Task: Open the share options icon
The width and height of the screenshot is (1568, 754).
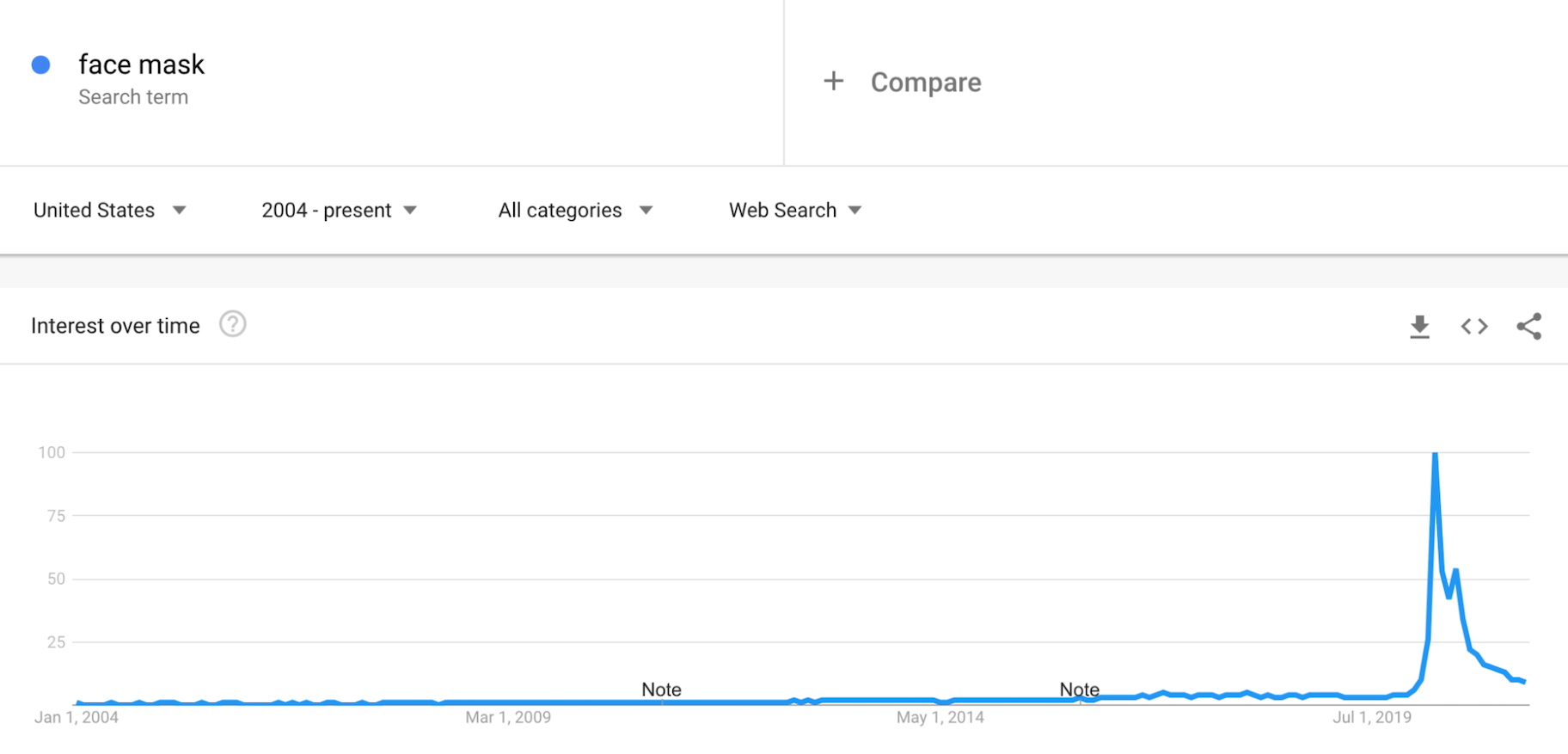Action: coord(1529,326)
